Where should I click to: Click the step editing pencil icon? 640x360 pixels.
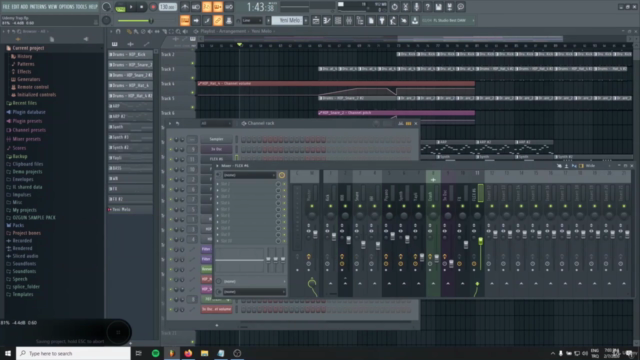click(x=207, y=20)
